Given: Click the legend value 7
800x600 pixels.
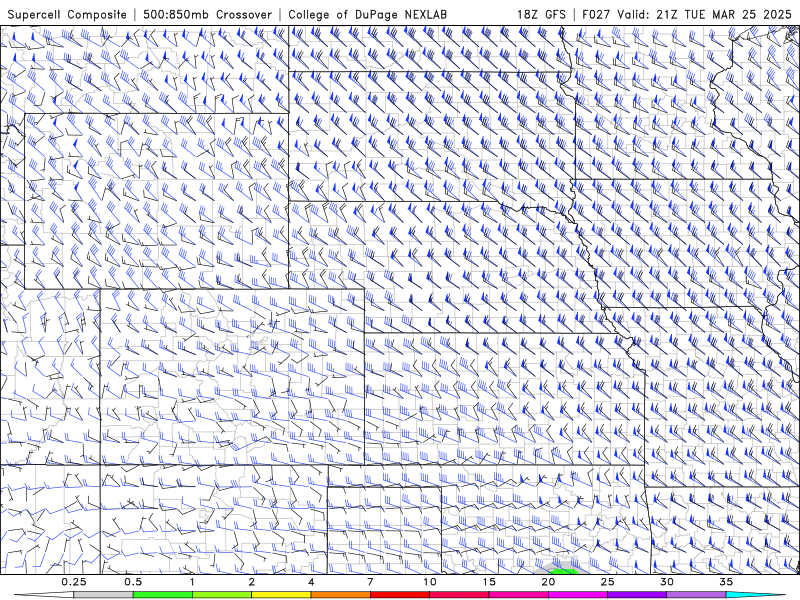Looking at the screenshot, I should (x=370, y=582).
